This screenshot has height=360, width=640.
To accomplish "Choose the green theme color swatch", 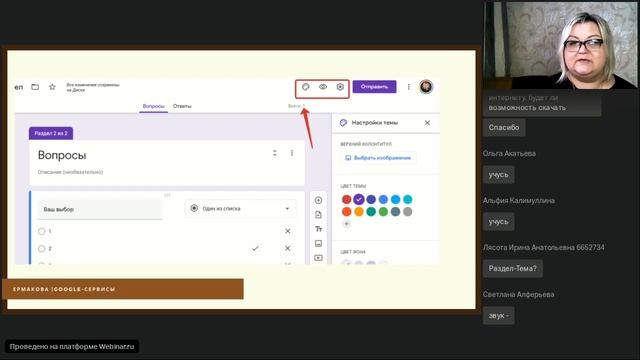I will [383, 211].
